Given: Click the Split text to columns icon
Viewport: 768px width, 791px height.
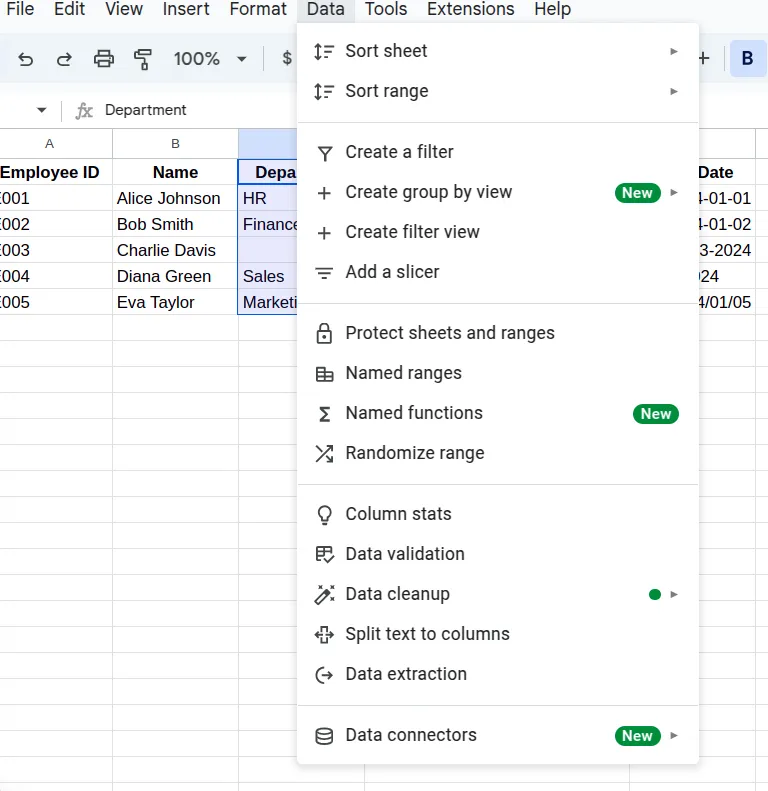Looking at the screenshot, I should tap(324, 635).
